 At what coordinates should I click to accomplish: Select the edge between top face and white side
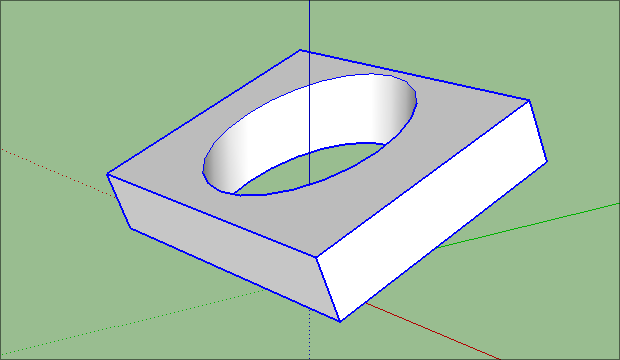coord(423,179)
